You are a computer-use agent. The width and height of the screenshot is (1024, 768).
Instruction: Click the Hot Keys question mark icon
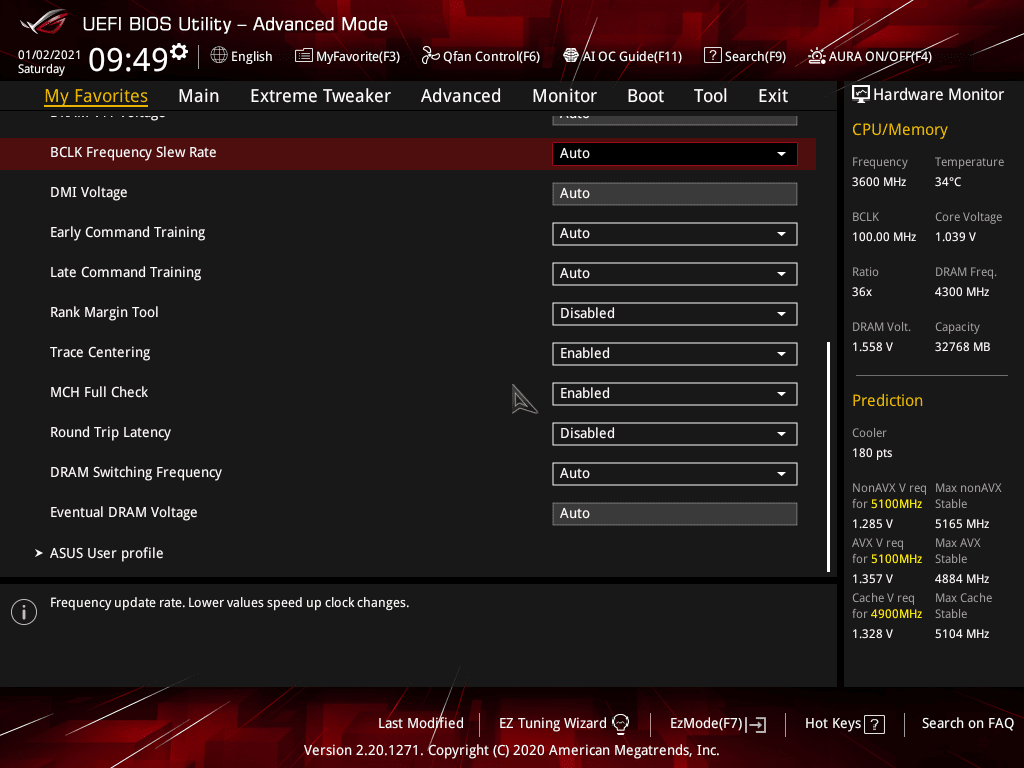tap(874, 724)
